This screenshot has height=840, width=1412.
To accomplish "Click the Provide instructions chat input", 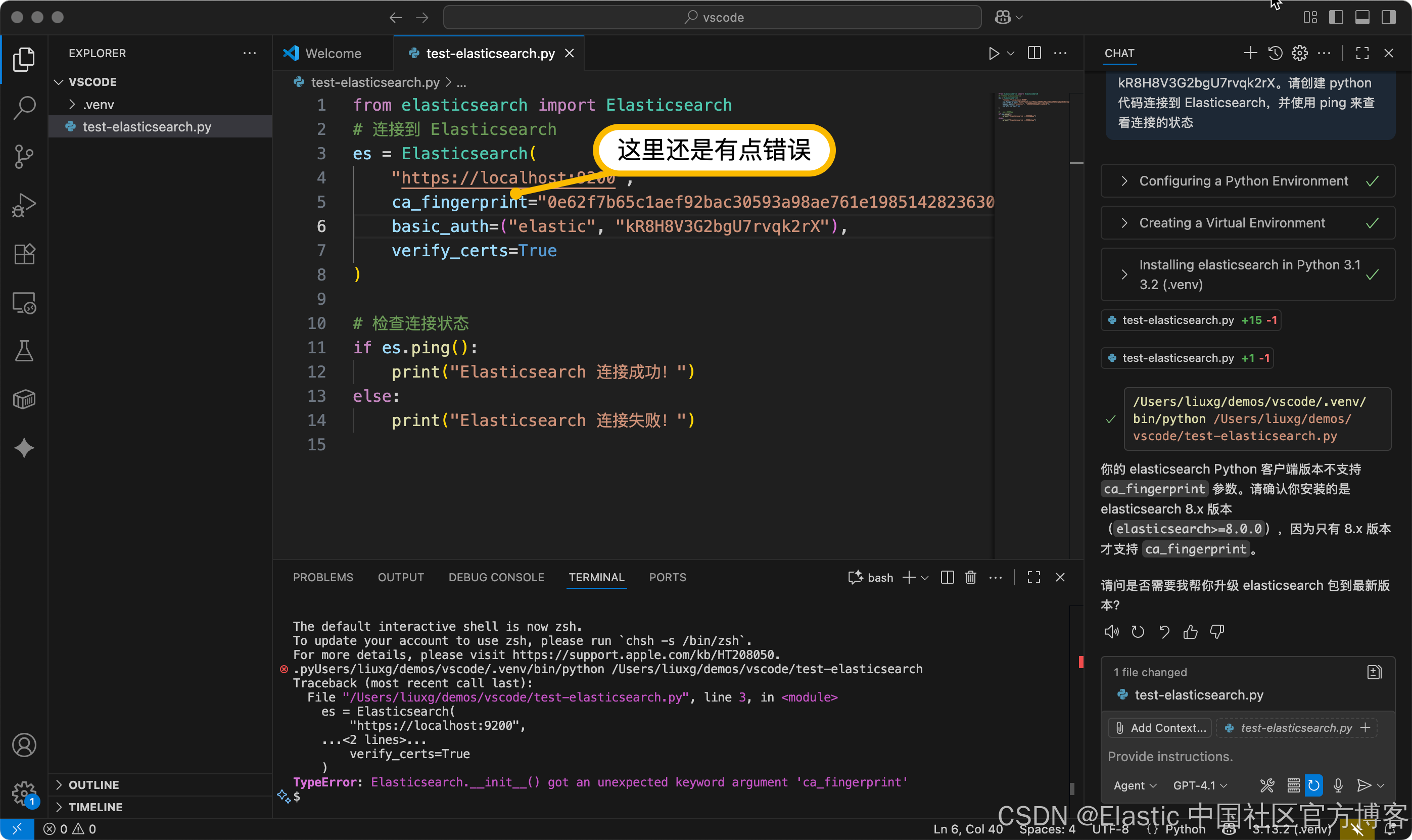I will [1247, 757].
